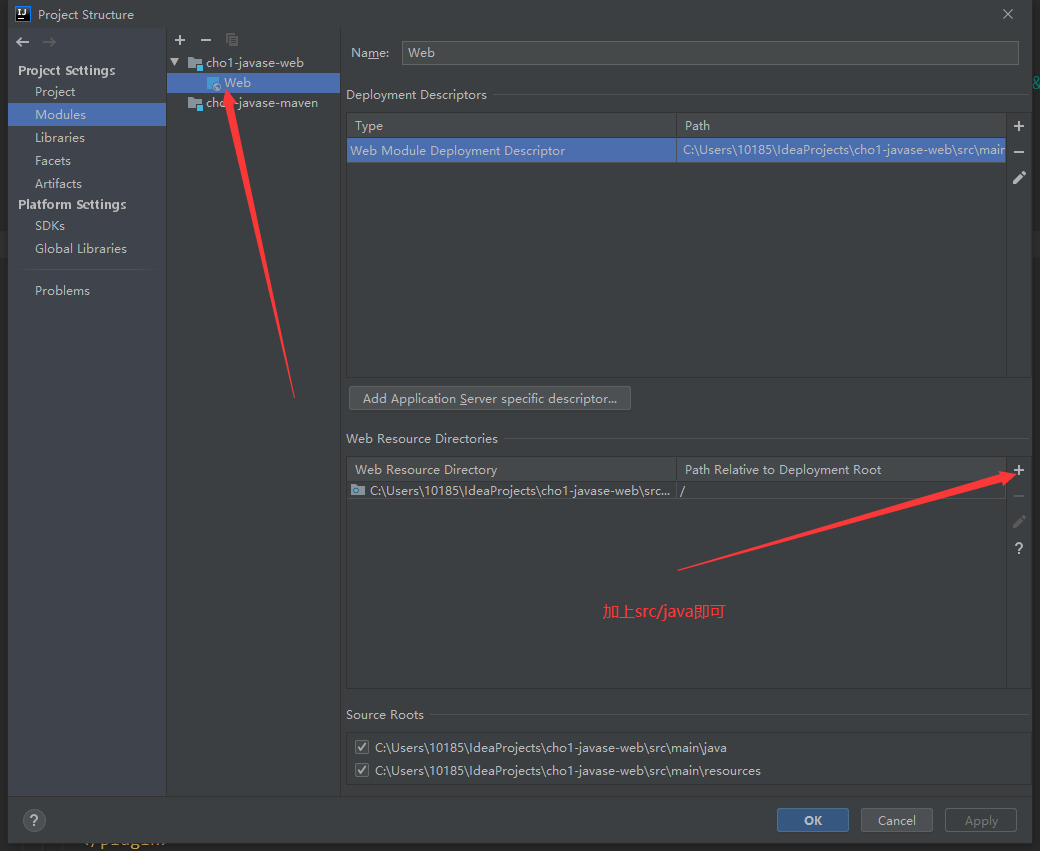Collapse the cho1-javase-web module tree
The height and width of the screenshot is (851, 1040).
pyautogui.click(x=176, y=63)
